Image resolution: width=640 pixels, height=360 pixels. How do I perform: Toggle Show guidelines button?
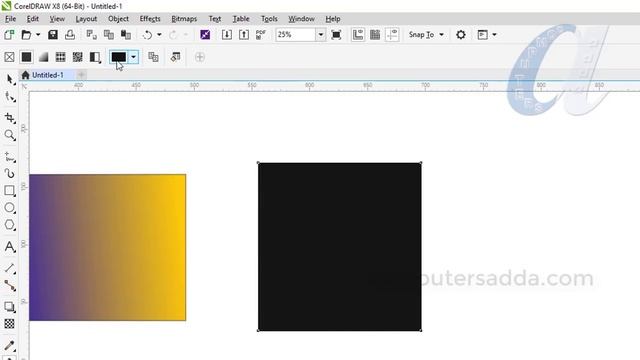coord(392,35)
